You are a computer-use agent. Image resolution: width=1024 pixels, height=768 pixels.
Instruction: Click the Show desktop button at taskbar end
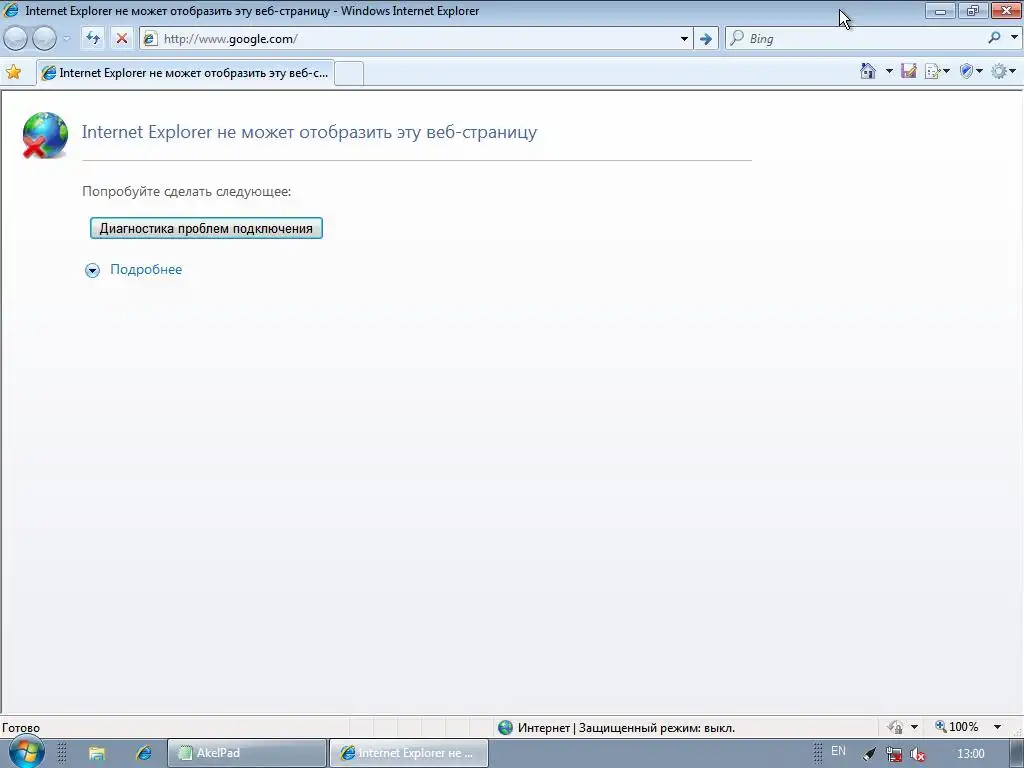[1017, 754]
